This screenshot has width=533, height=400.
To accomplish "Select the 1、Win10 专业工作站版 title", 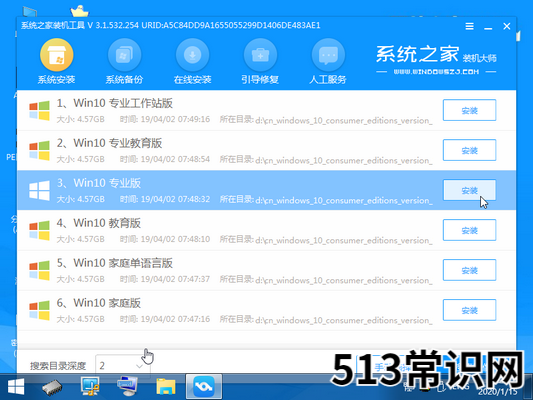I will [x=115, y=103].
